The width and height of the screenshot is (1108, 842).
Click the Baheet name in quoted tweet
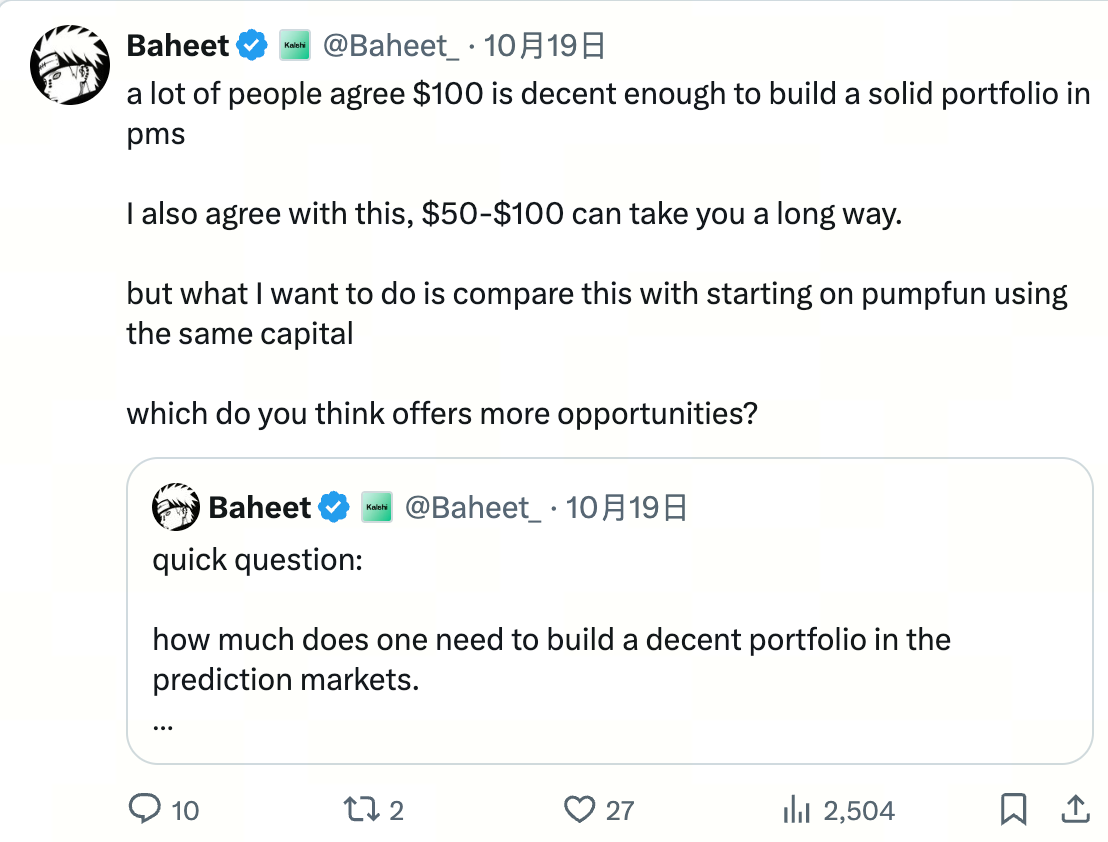point(260,507)
